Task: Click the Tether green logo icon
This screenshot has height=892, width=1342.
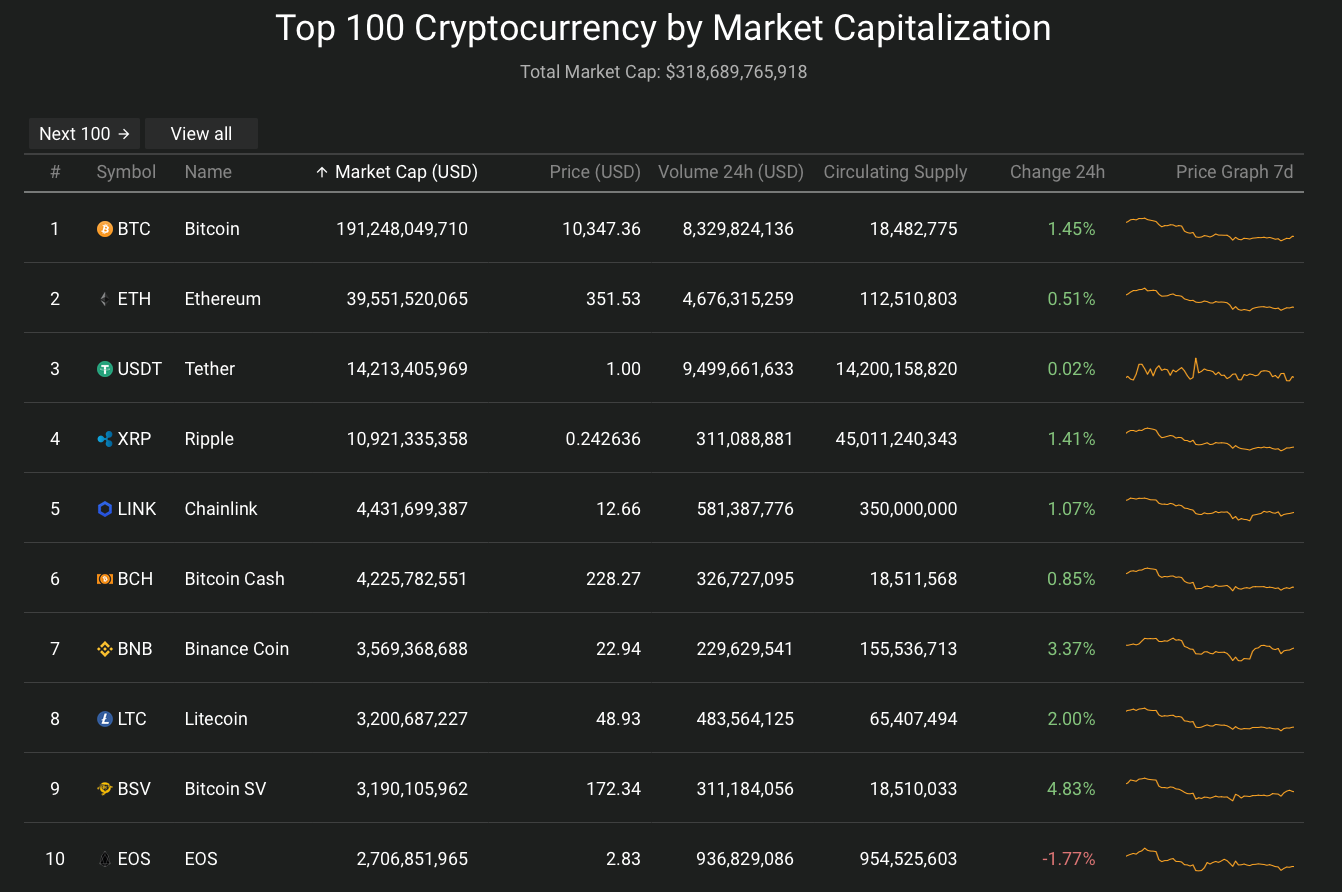Action: (x=105, y=369)
